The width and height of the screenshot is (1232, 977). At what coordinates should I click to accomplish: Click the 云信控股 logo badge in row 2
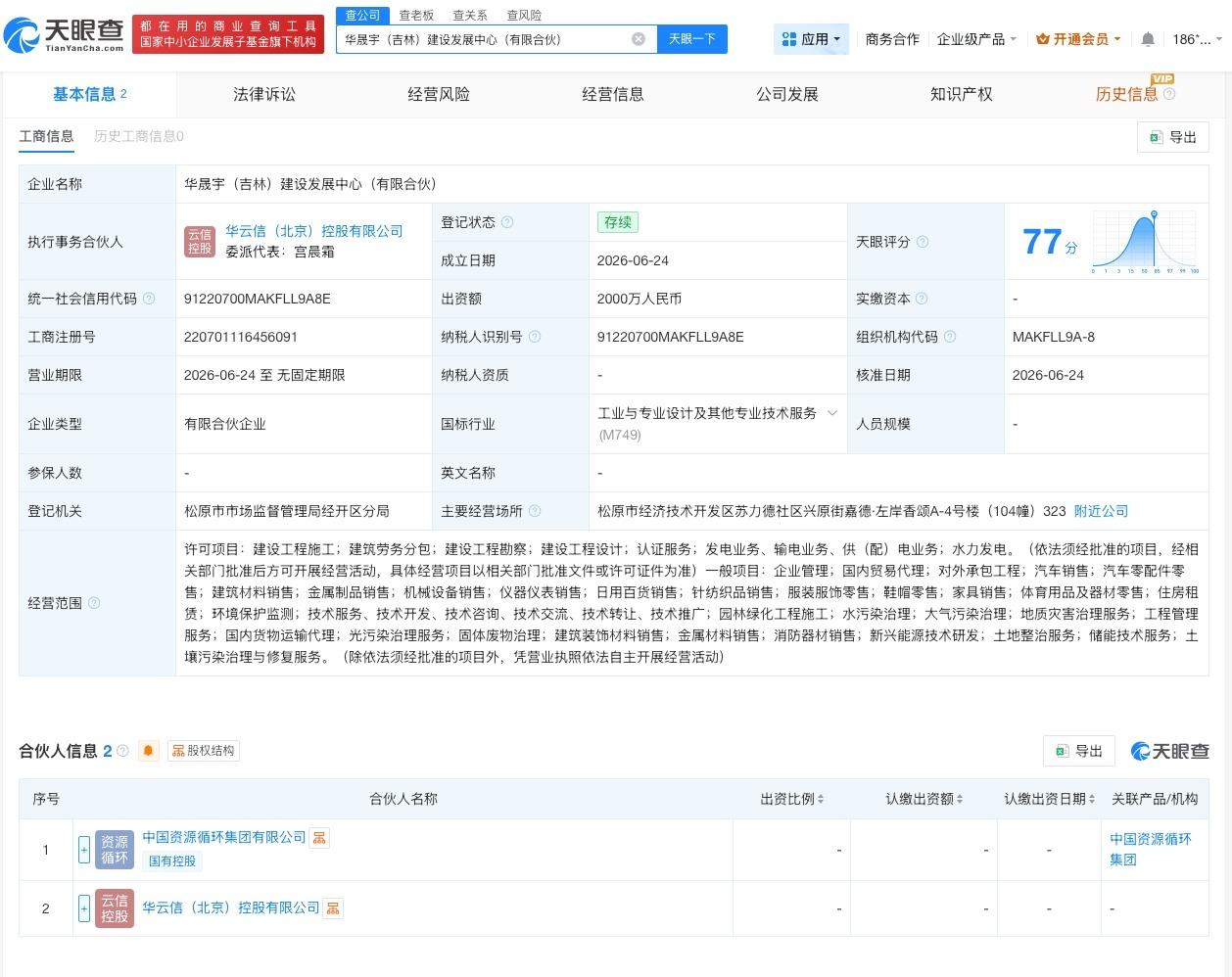tap(115, 908)
